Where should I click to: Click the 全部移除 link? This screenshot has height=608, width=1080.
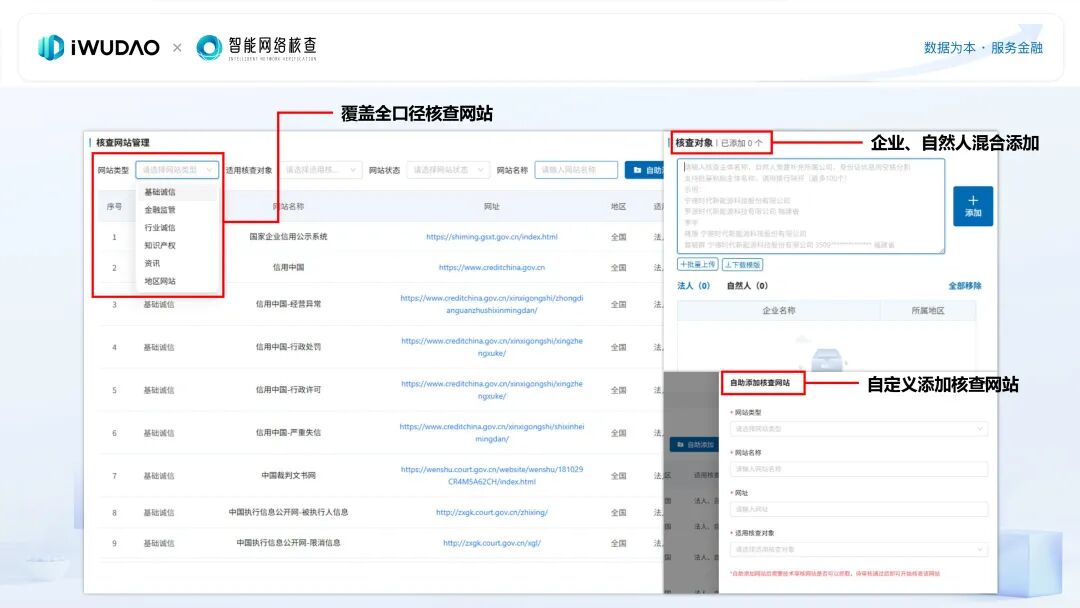coord(965,286)
